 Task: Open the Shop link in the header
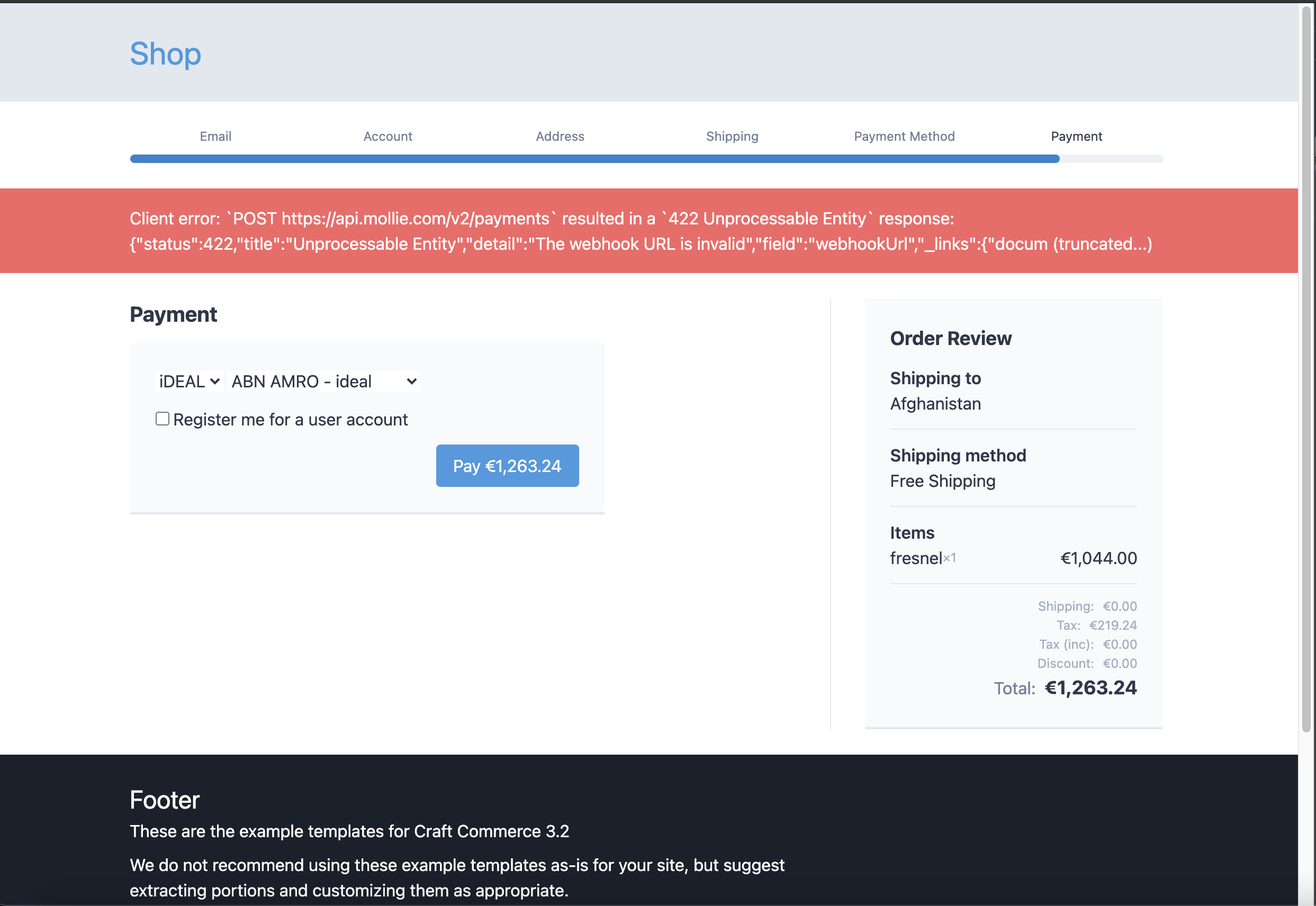coord(165,53)
